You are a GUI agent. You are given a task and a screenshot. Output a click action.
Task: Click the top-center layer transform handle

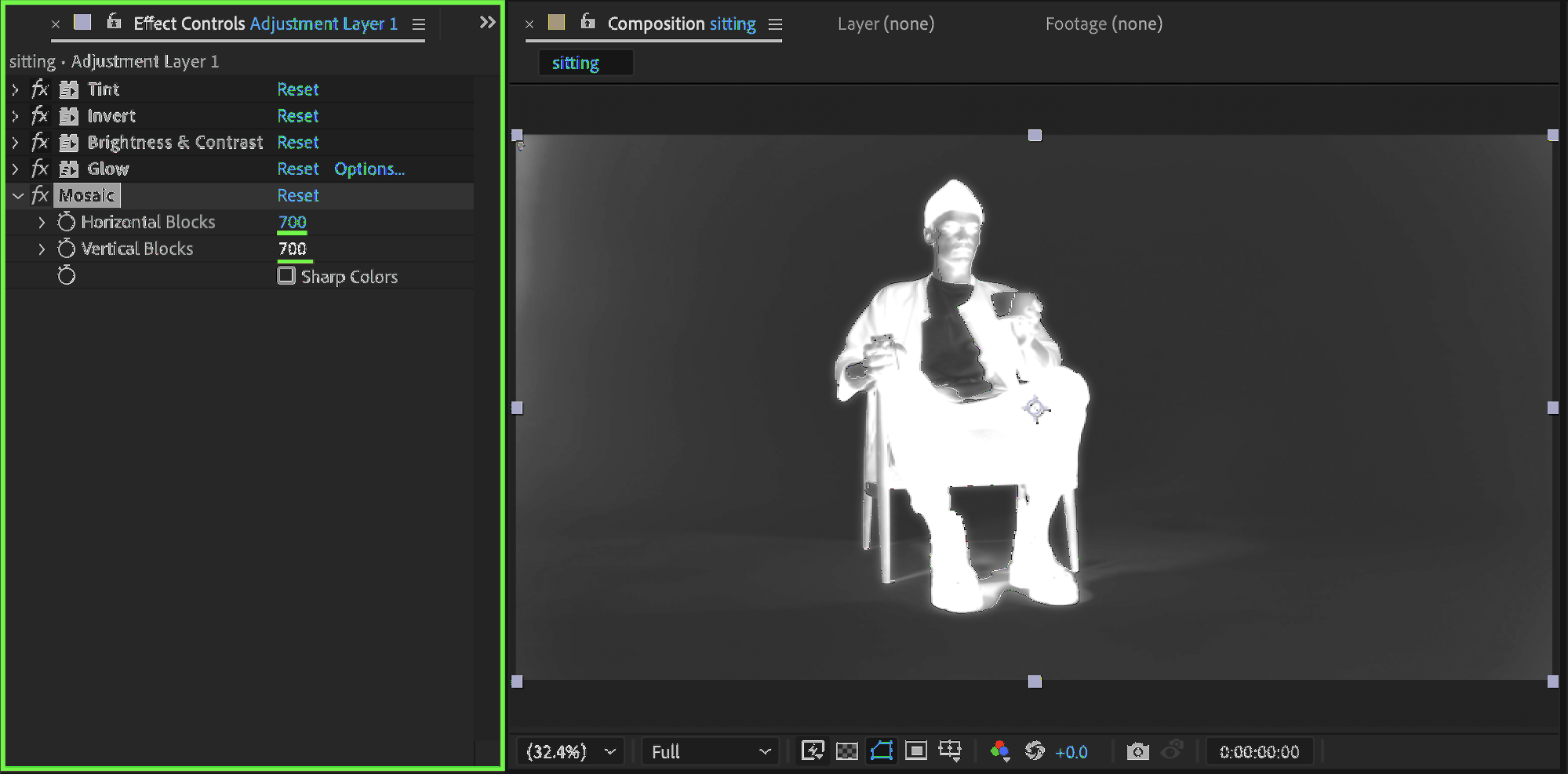(1035, 136)
